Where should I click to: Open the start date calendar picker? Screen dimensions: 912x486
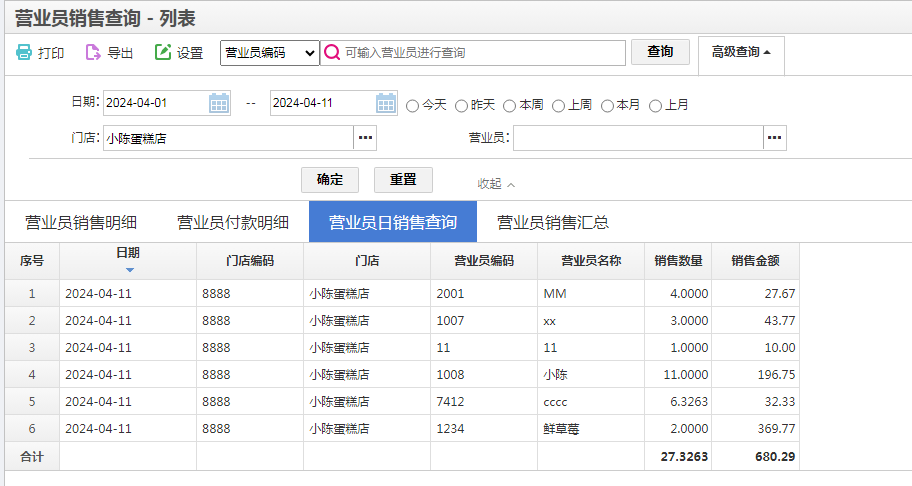click(219, 103)
